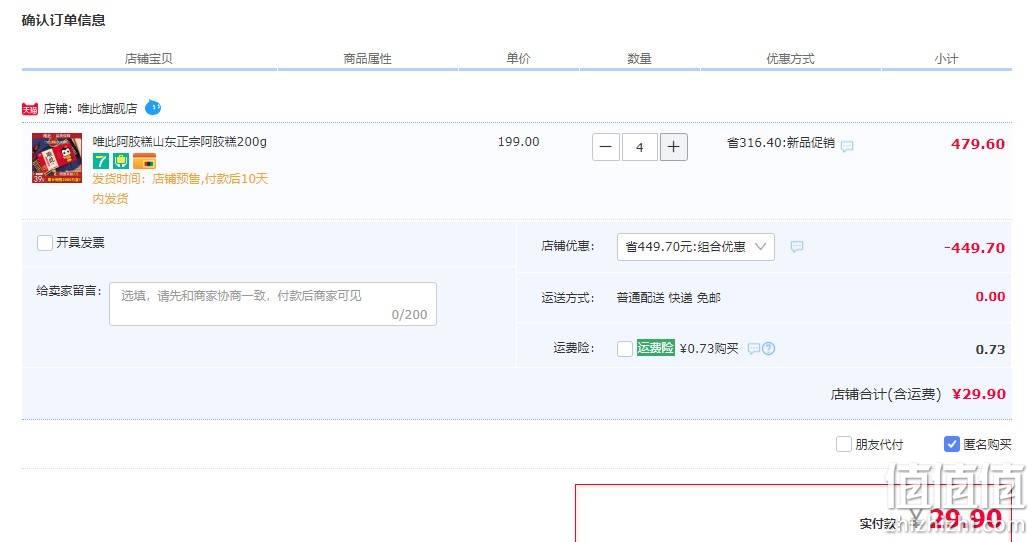Click the discount amount -449.70
The height and width of the screenshot is (542, 1035).
point(974,248)
